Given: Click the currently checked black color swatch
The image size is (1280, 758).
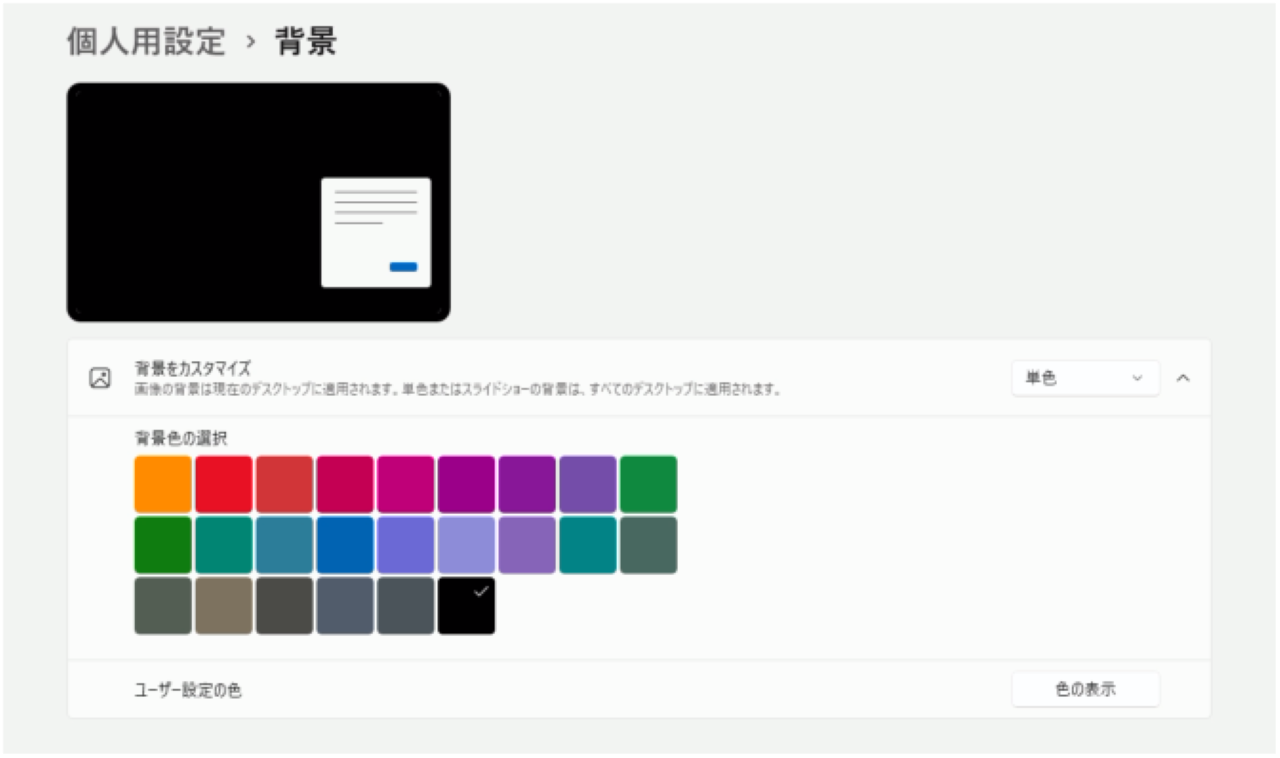Looking at the screenshot, I should coord(466,605).
